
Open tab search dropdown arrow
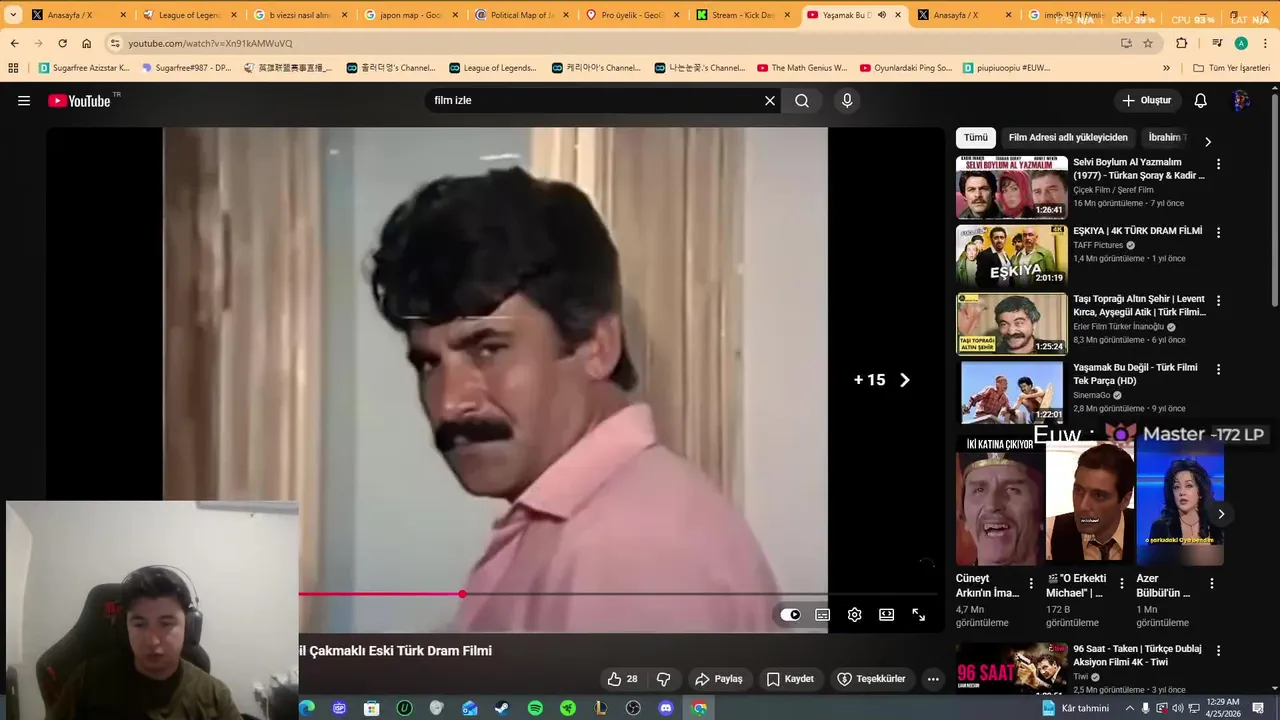pos(13,15)
